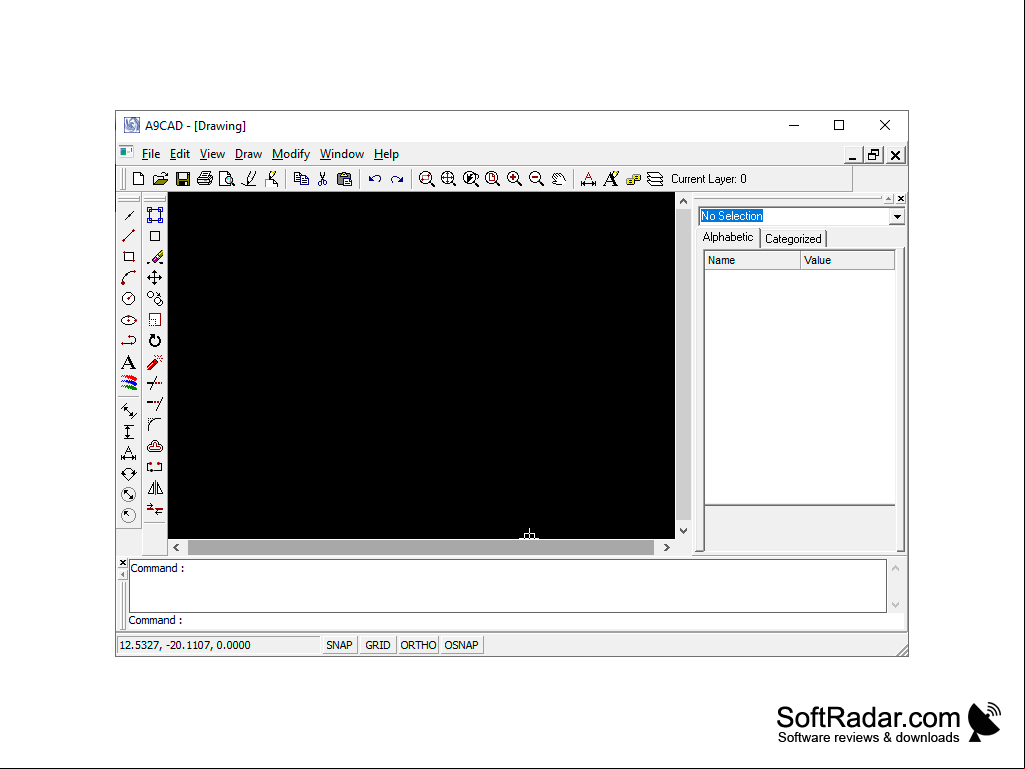Screen dimensions: 1025x769
Task: Click the vertical scrollbar down arrow
Action: (x=683, y=531)
